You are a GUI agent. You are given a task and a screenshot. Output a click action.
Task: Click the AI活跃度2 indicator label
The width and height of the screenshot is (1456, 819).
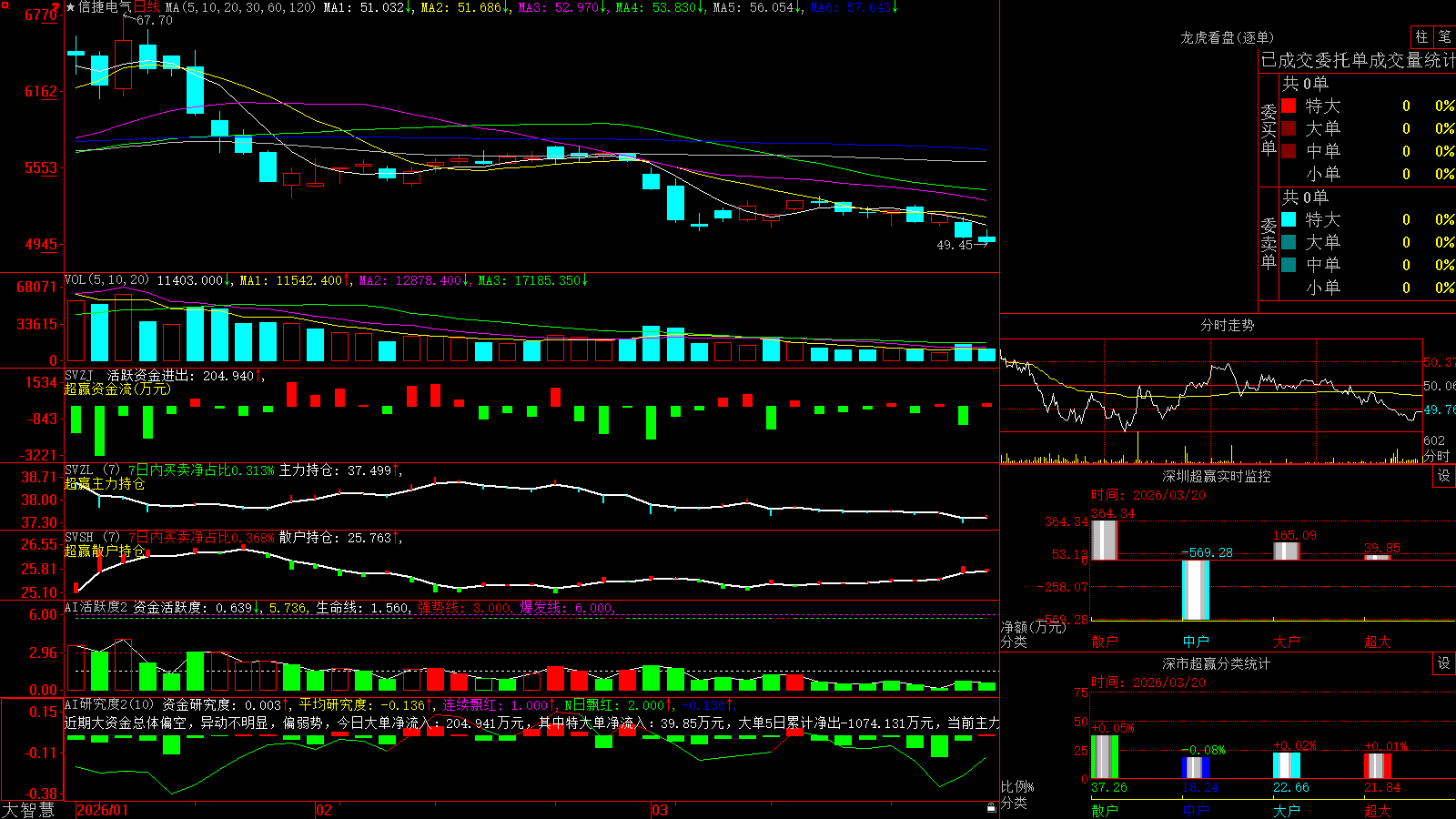click(96, 607)
